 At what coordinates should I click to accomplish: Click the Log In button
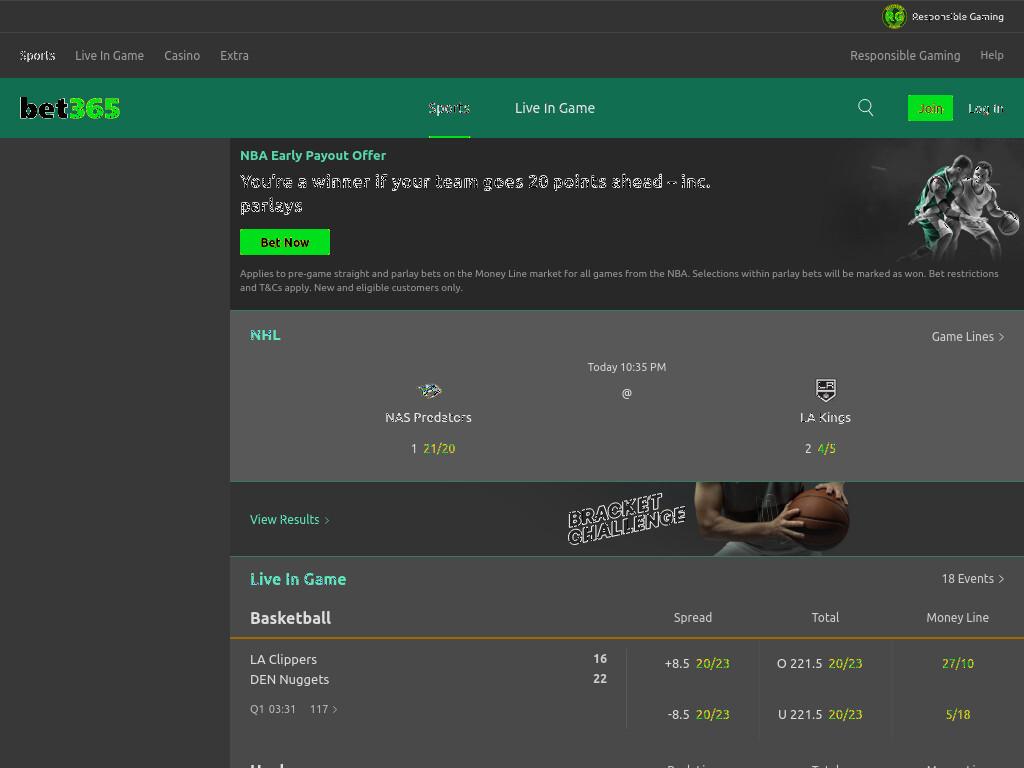click(985, 108)
